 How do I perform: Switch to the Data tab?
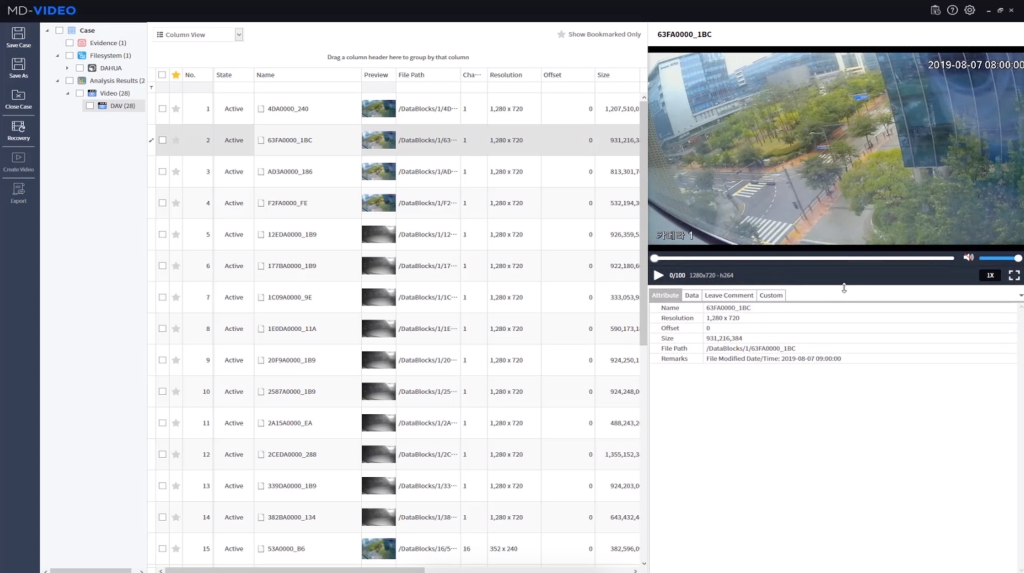[x=691, y=296]
